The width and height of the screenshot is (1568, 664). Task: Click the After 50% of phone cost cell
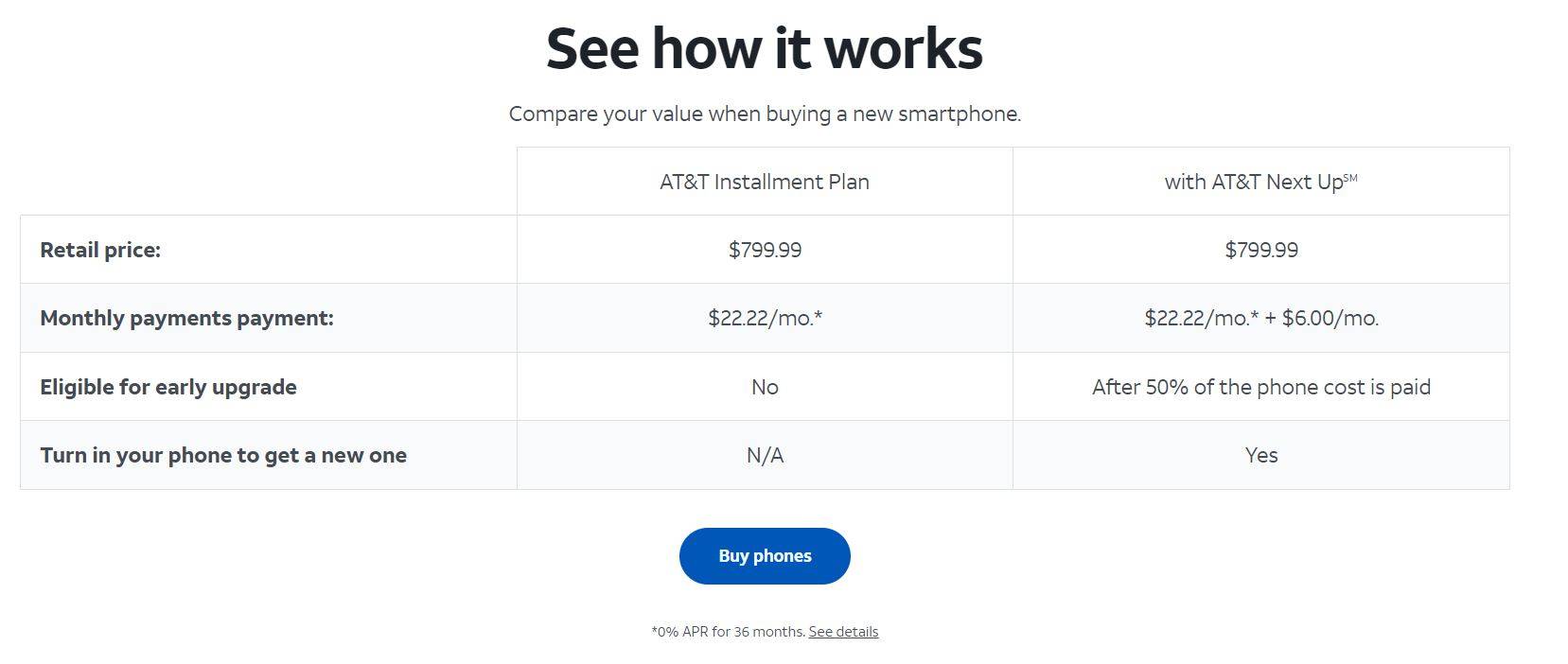point(1261,387)
